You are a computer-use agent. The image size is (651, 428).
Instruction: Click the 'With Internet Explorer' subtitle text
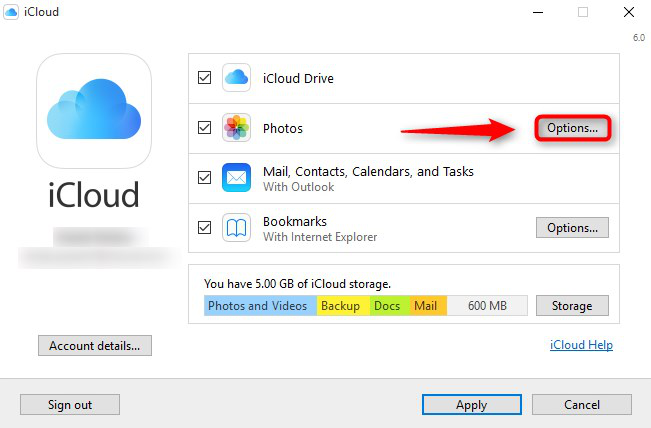pyautogui.click(x=320, y=237)
